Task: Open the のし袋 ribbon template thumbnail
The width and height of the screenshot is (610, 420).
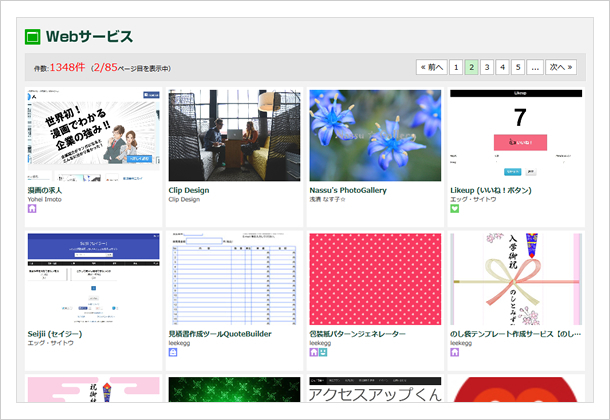Action: (516, 279)
